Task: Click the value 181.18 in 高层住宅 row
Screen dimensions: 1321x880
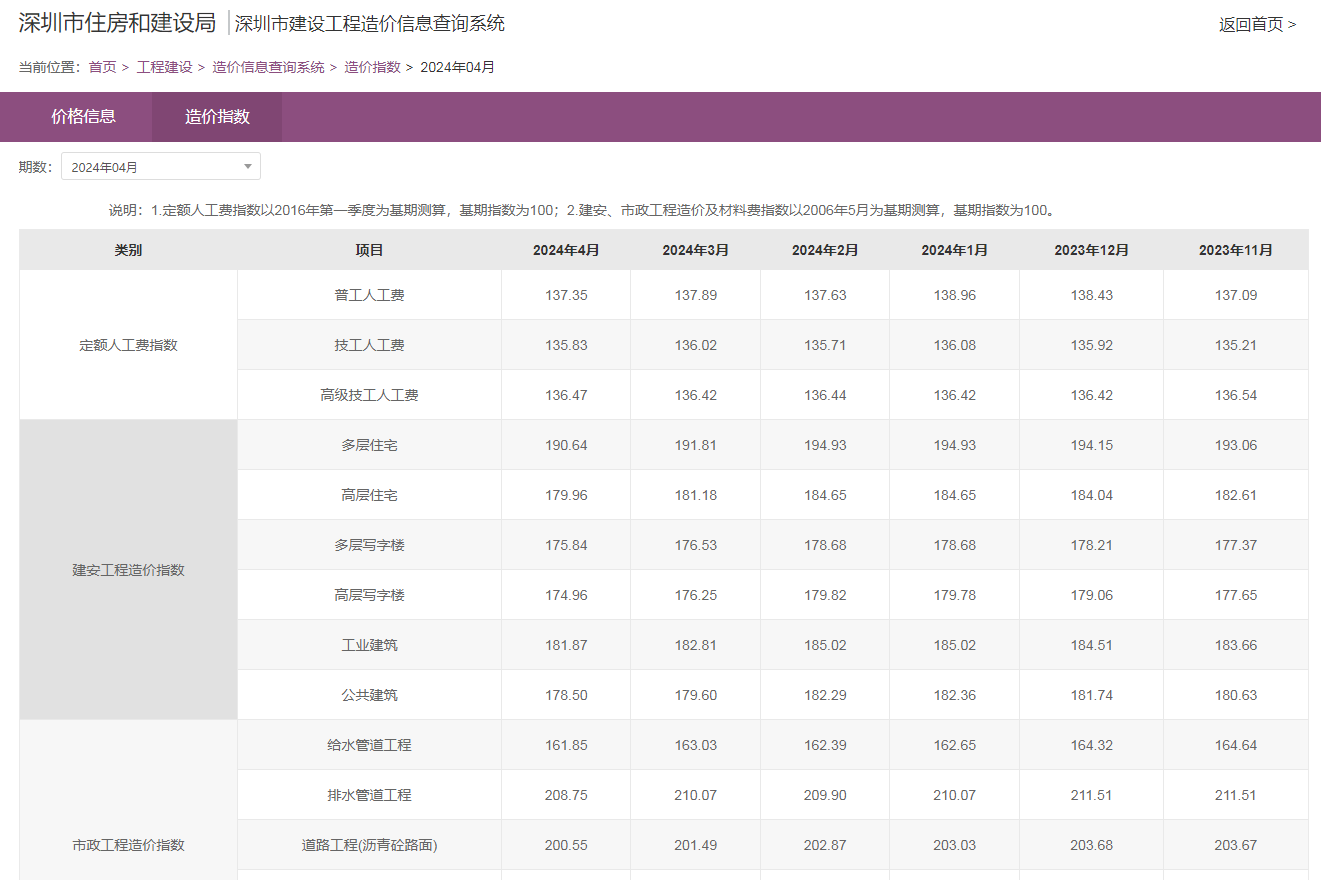Action: (695, 495)
